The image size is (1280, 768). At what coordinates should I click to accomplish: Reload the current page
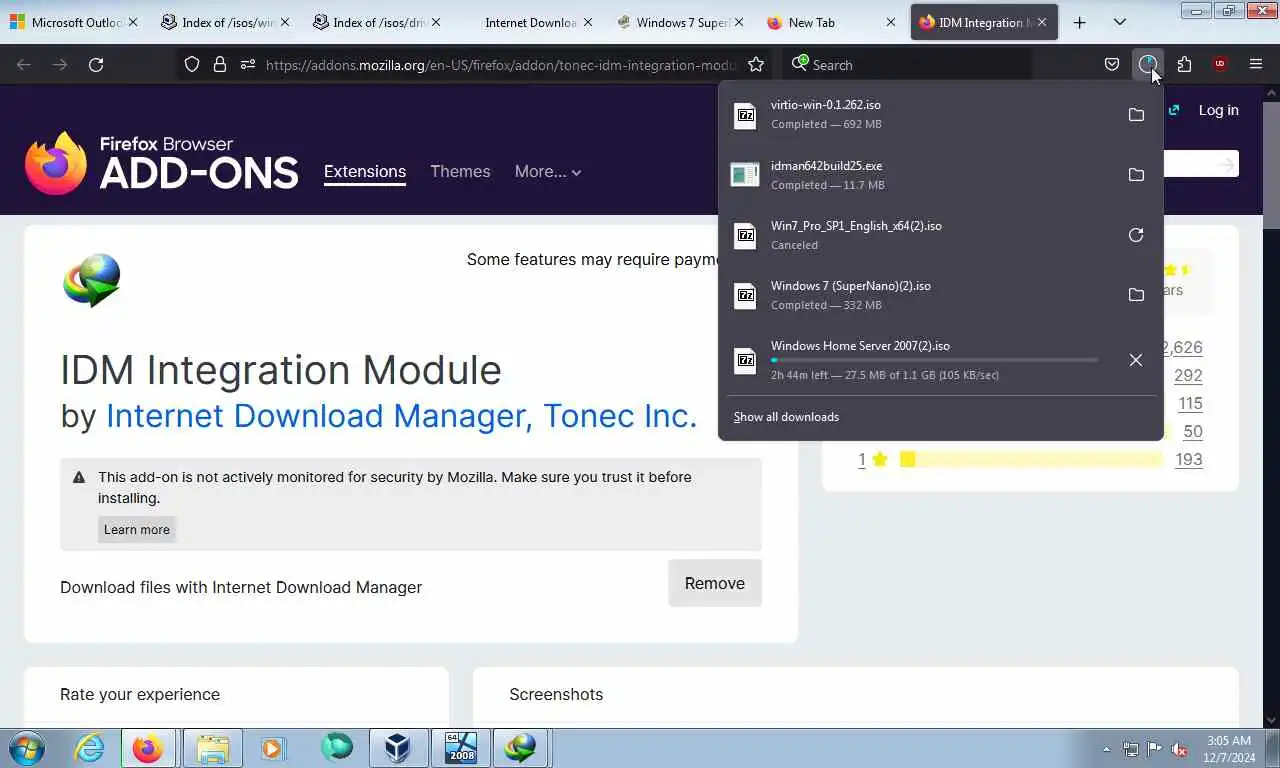96,64
